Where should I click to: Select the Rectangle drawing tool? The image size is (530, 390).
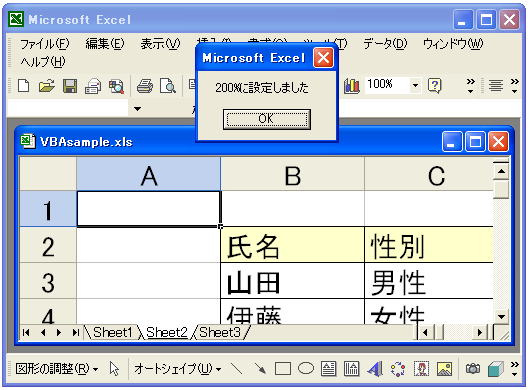point(283,369)
